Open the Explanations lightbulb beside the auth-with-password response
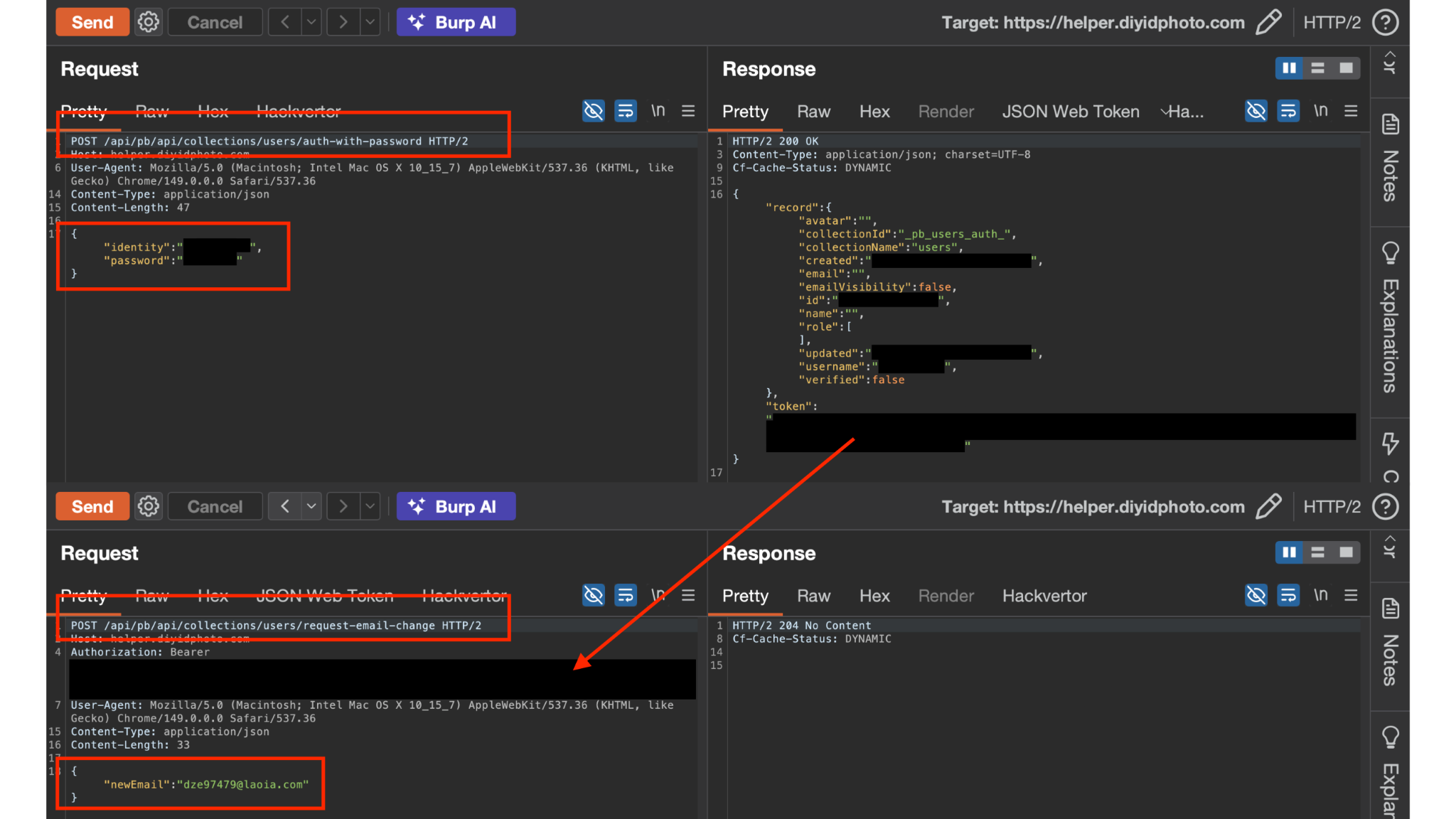The image size is (1456, 819). coord(1391,253)
